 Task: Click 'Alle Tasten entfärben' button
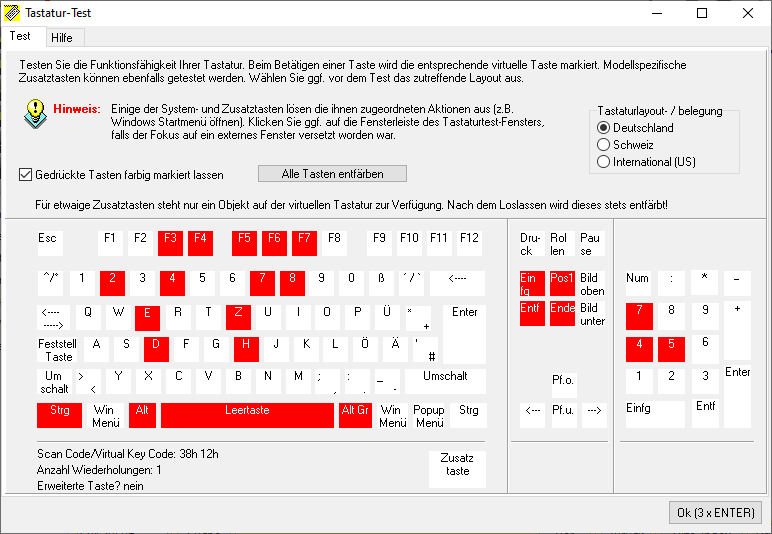[332, 174]
